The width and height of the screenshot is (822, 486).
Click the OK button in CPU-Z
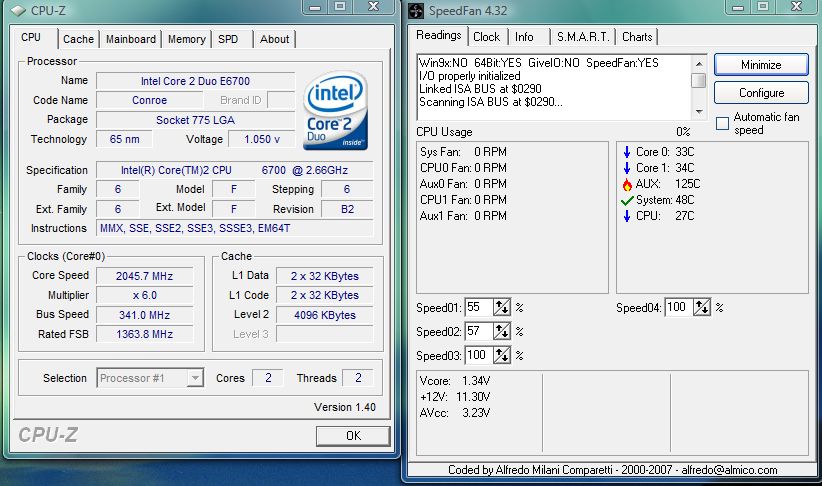(353, 436)
